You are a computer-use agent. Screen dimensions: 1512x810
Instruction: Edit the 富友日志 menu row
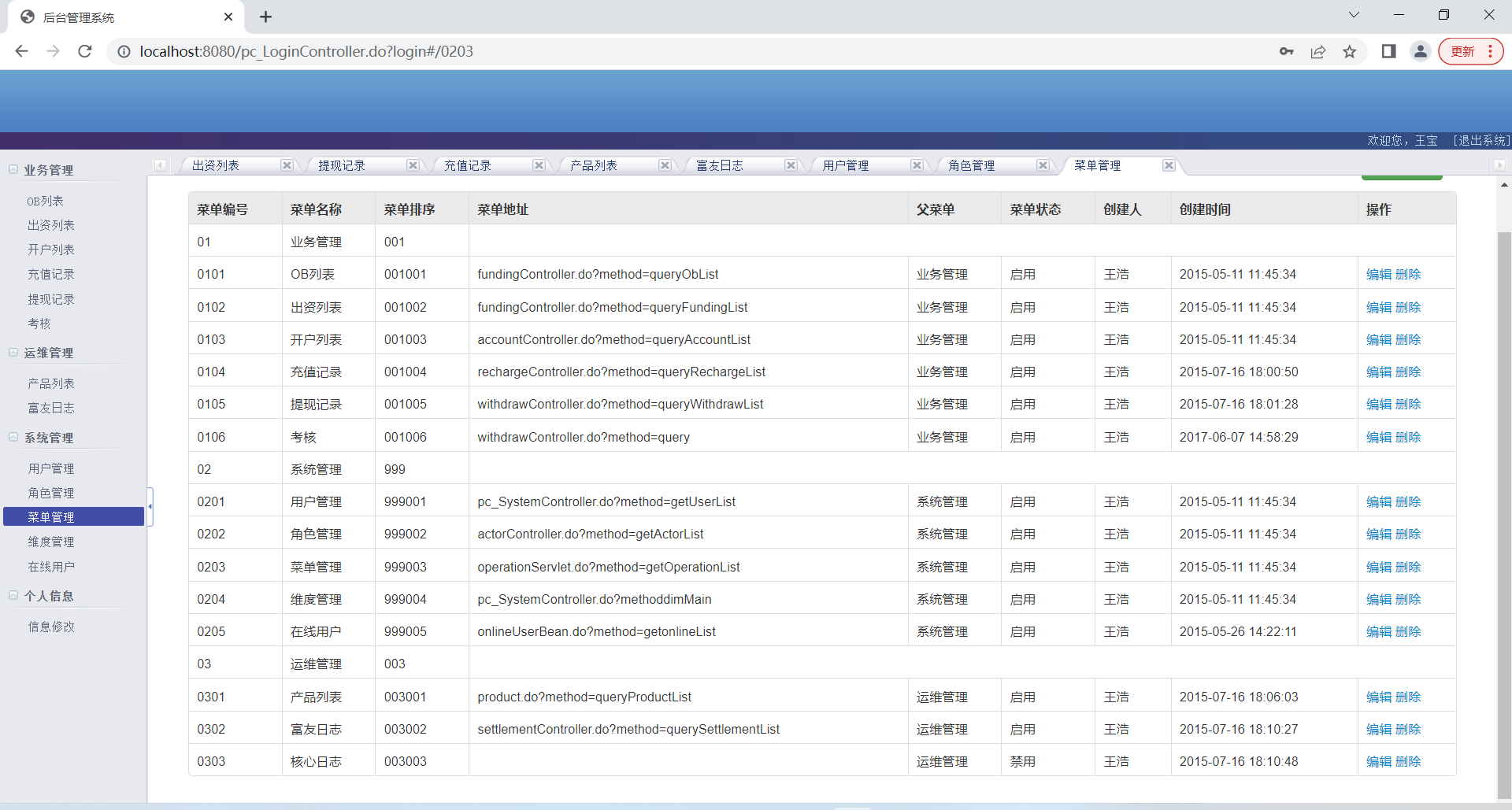(1378, 729)
